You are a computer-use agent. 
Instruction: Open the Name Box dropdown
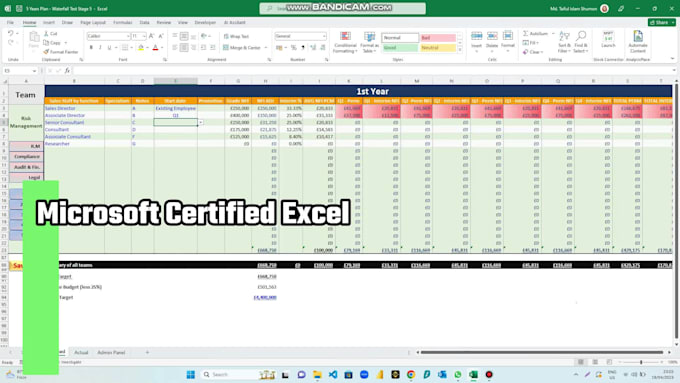point(34,71)
